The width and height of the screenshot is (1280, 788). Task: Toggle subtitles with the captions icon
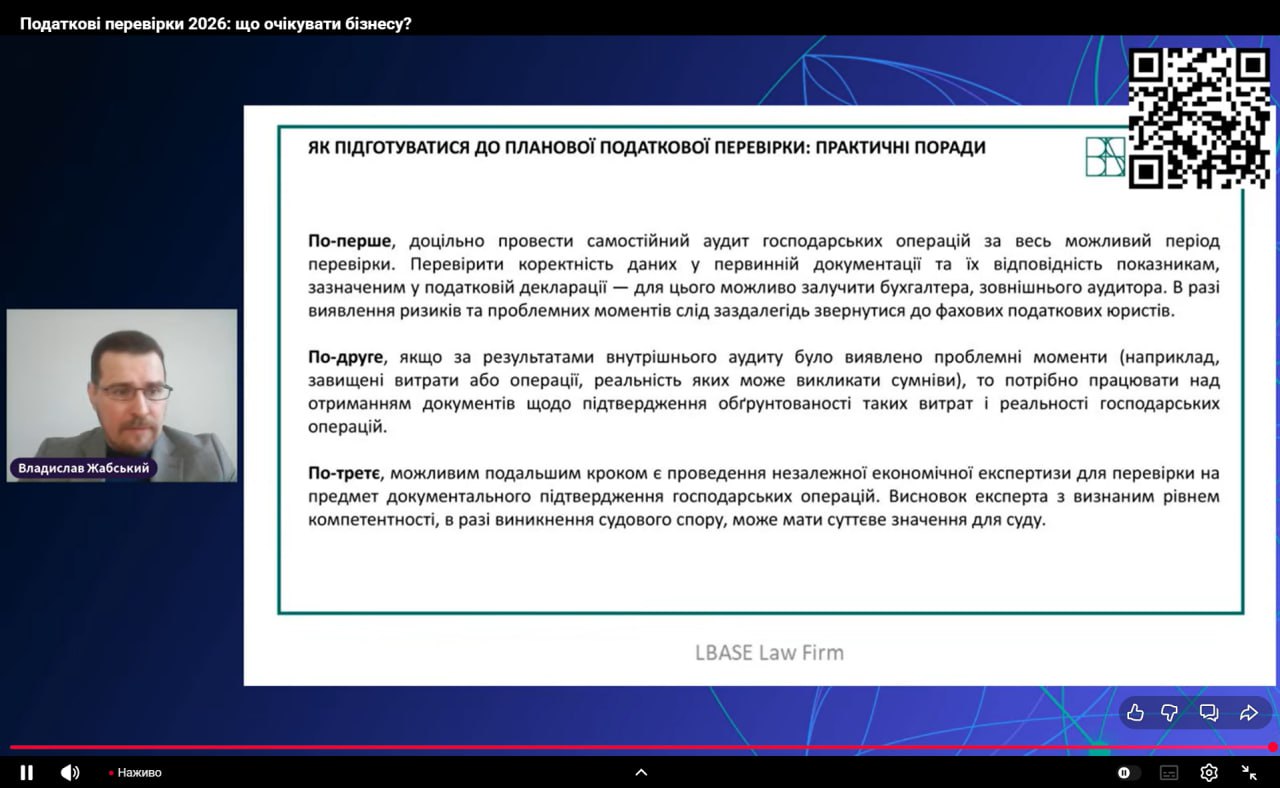(1169, 772)
